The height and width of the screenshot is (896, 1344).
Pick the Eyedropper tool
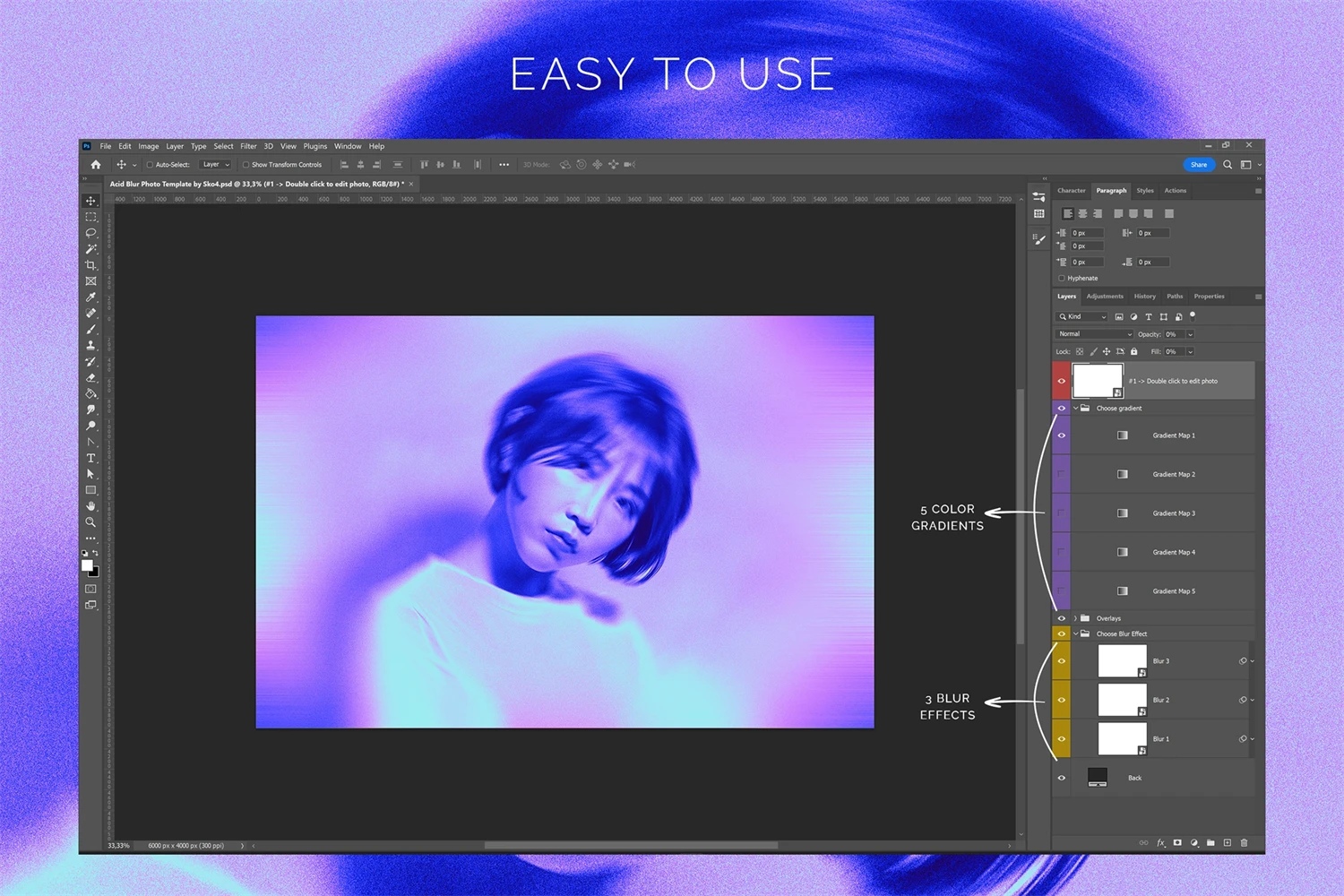[x=90, y=297]
